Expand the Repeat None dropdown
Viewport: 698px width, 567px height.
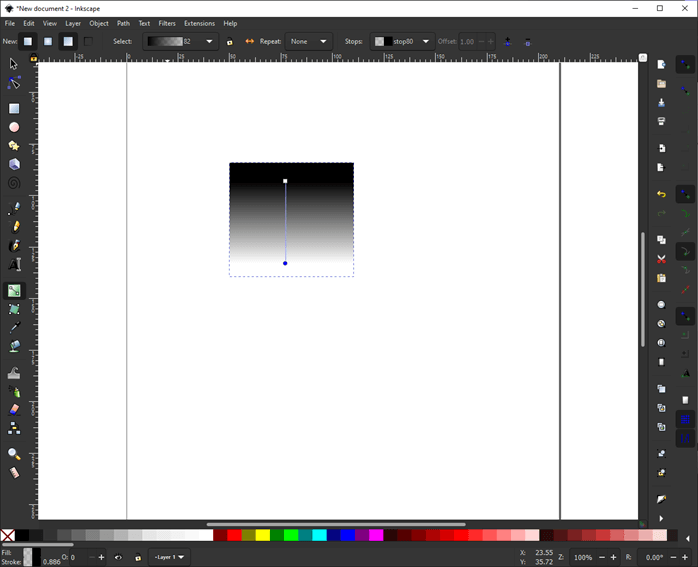click(x=308, y=42)
